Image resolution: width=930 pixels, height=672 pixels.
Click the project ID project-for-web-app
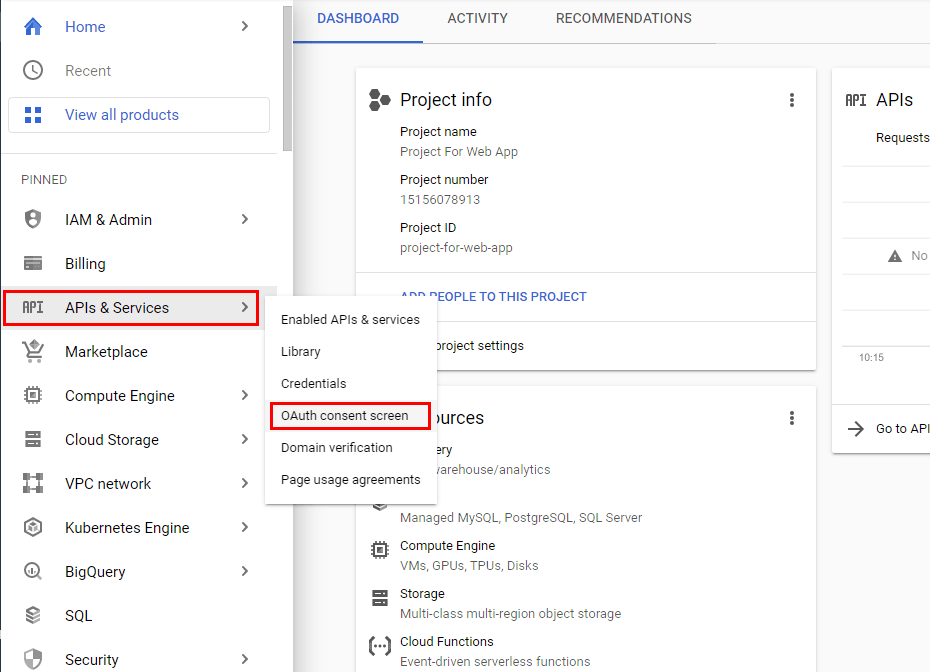click(x=456, y=248)
